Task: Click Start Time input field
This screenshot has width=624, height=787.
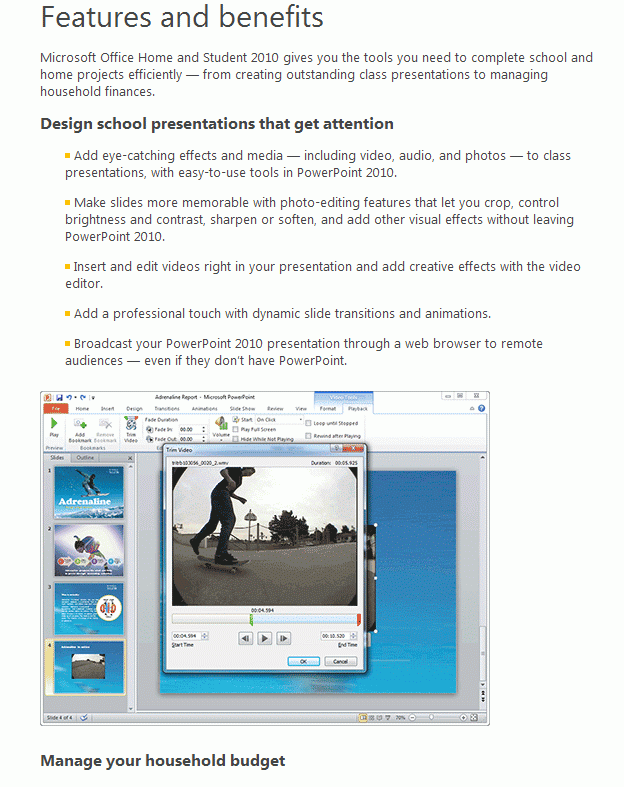Action: pos(186,636)
